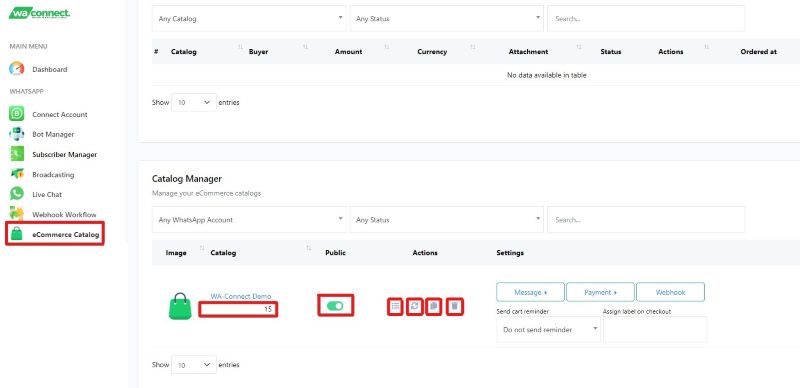Open Subscriber Manager menu item
Image resolution: width=800 pixels, height=388 pixels.
click(x=64, y=154)
